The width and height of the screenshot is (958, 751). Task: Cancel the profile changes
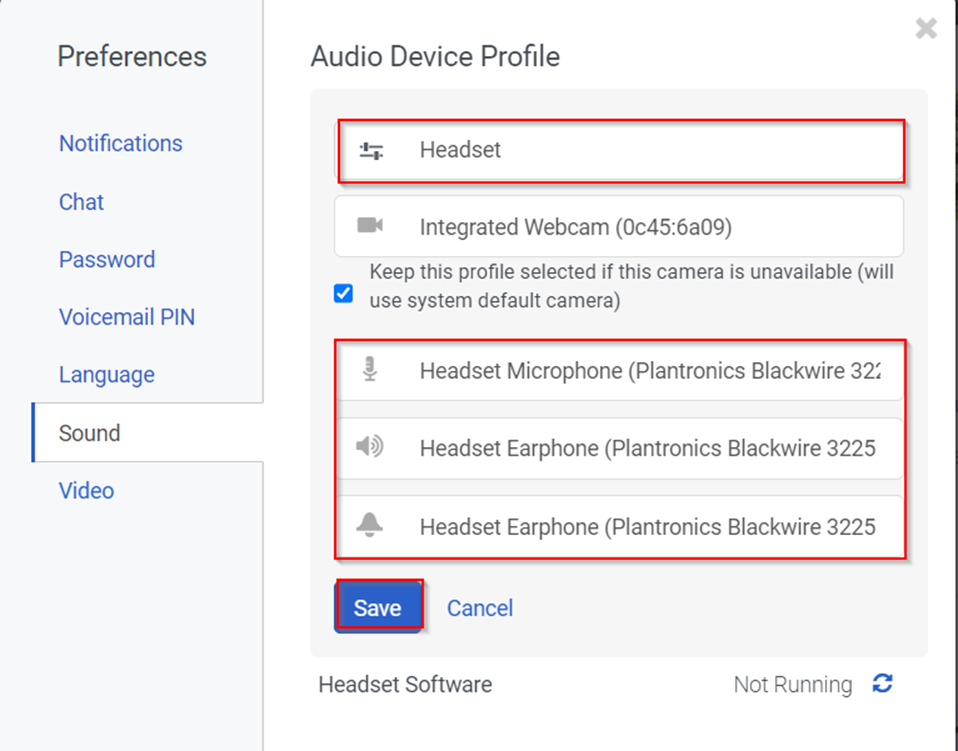480,608
